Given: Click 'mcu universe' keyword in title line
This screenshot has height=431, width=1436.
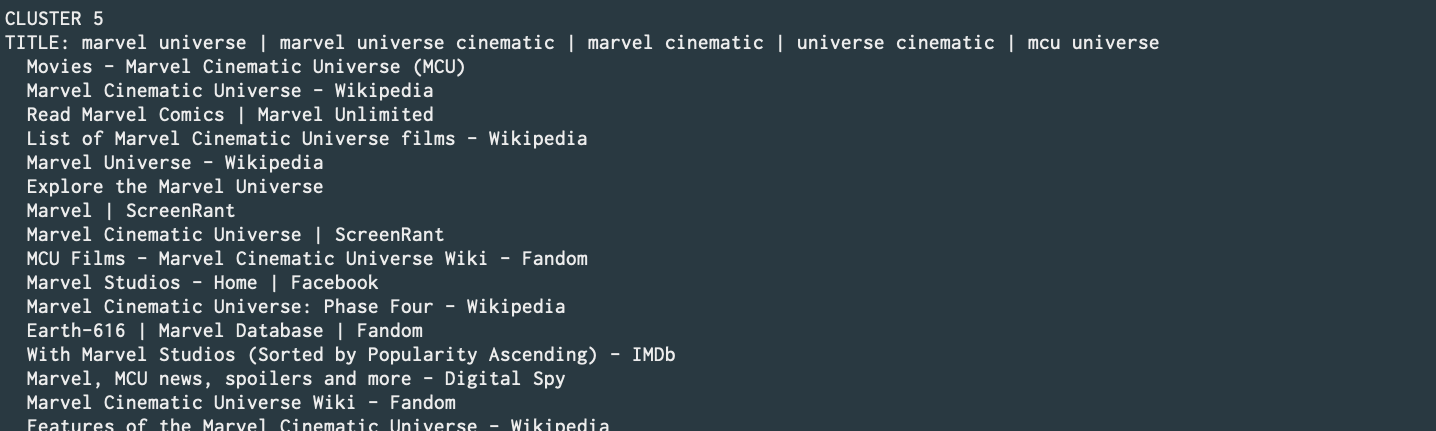Looking at the screenshot, I should click(1094, 43).
